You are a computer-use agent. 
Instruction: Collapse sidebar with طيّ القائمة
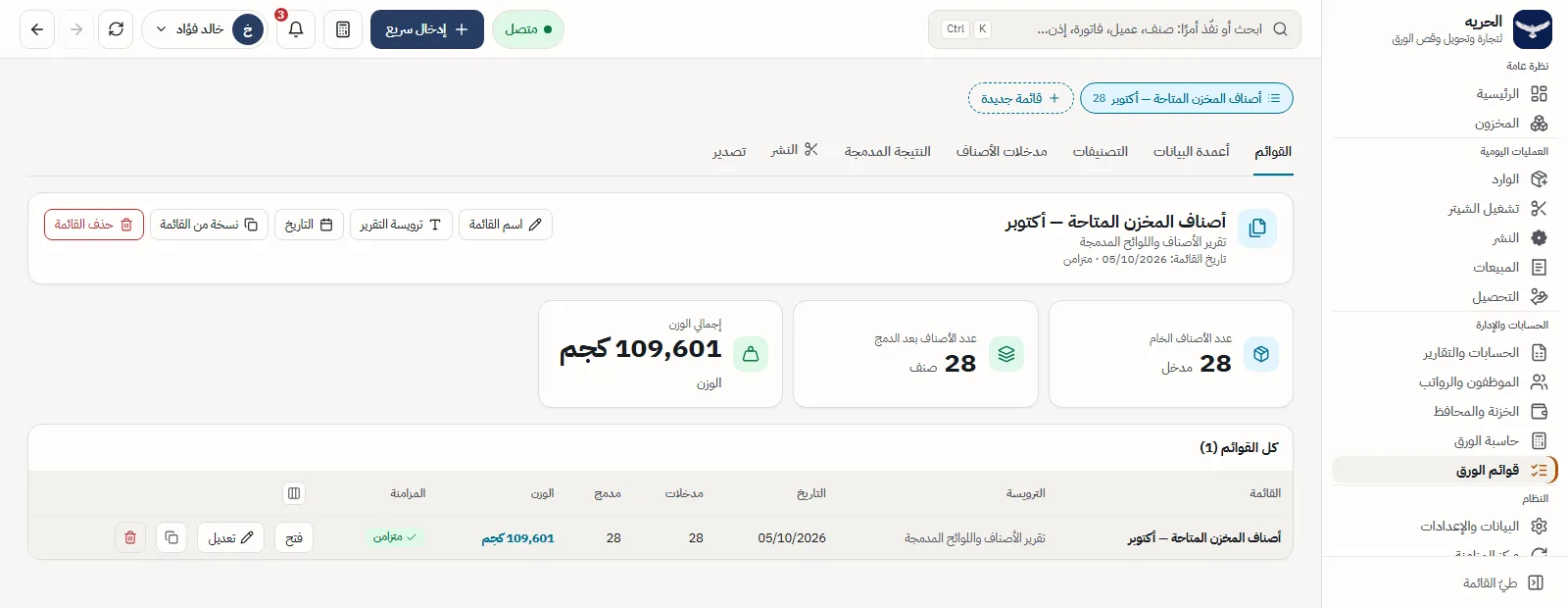[1503, 583]
